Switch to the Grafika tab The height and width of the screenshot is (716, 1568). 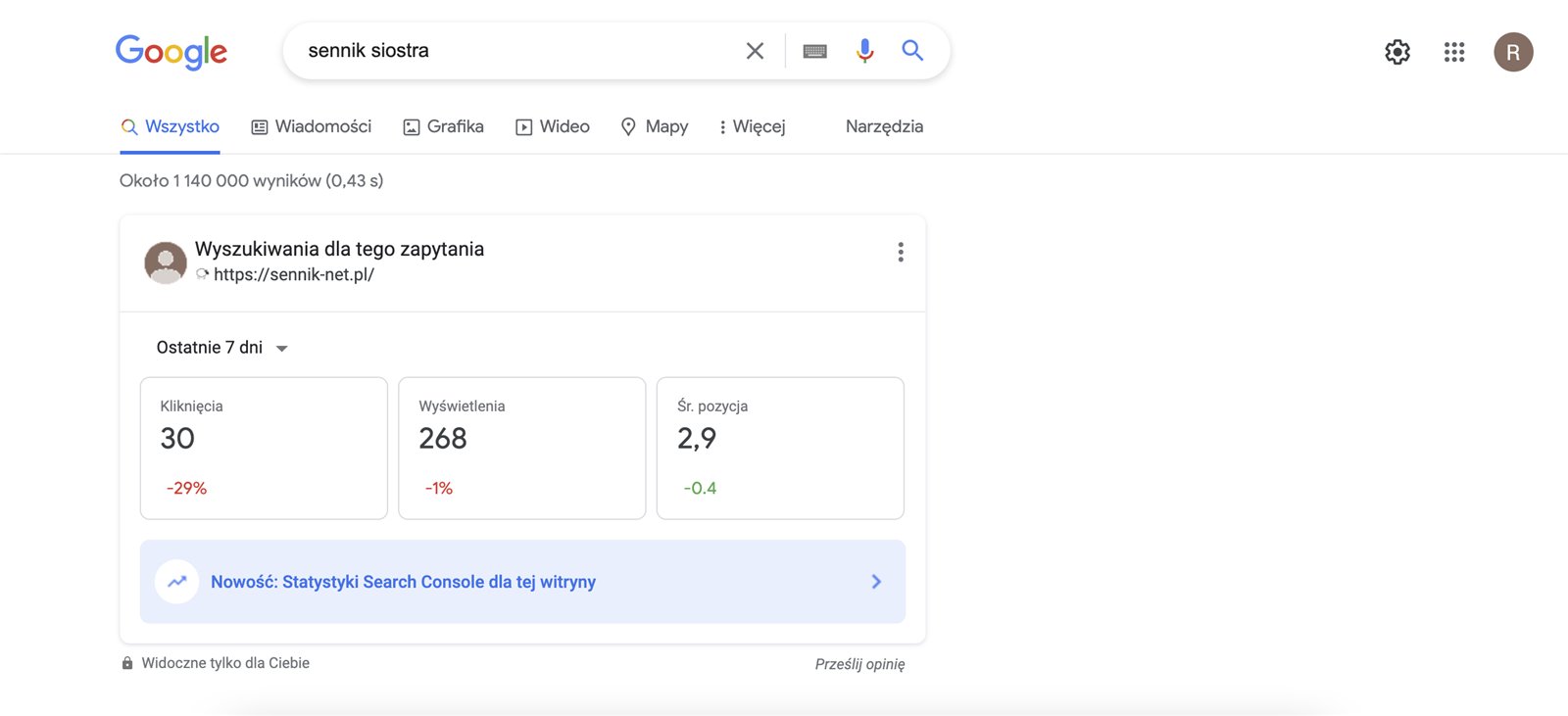tap(444, 126)
